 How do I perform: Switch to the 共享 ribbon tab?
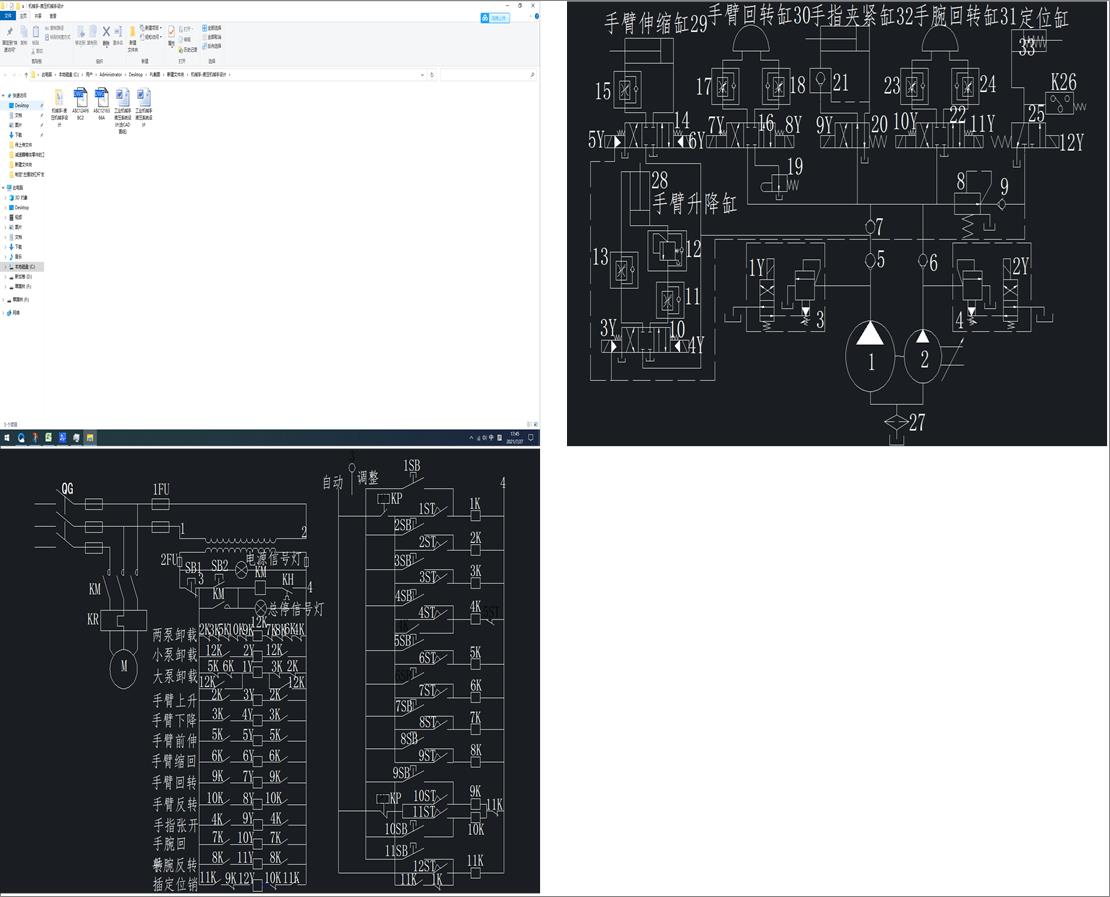click(38, 16)
